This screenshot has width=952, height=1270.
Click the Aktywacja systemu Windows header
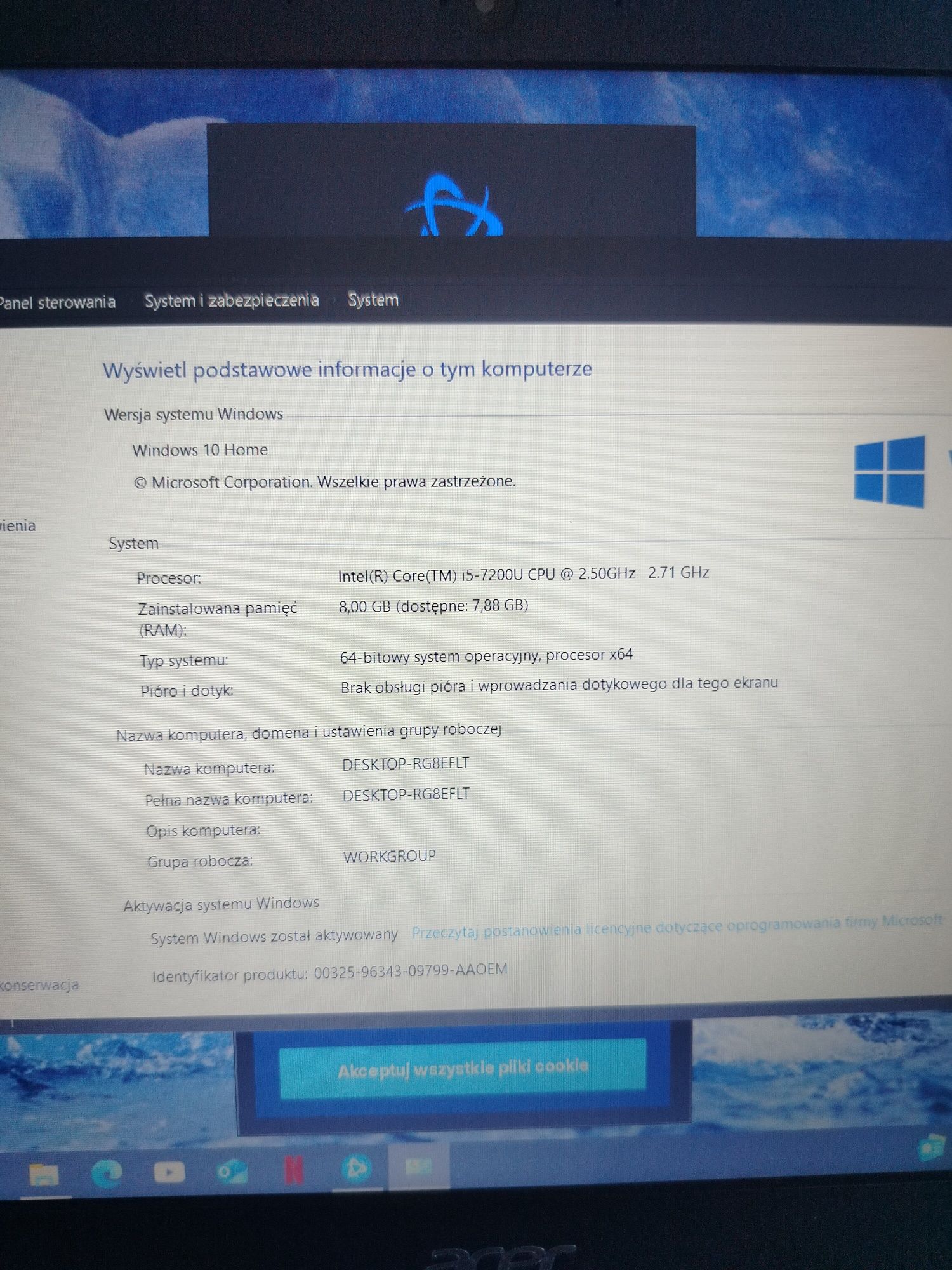[221, 904]
